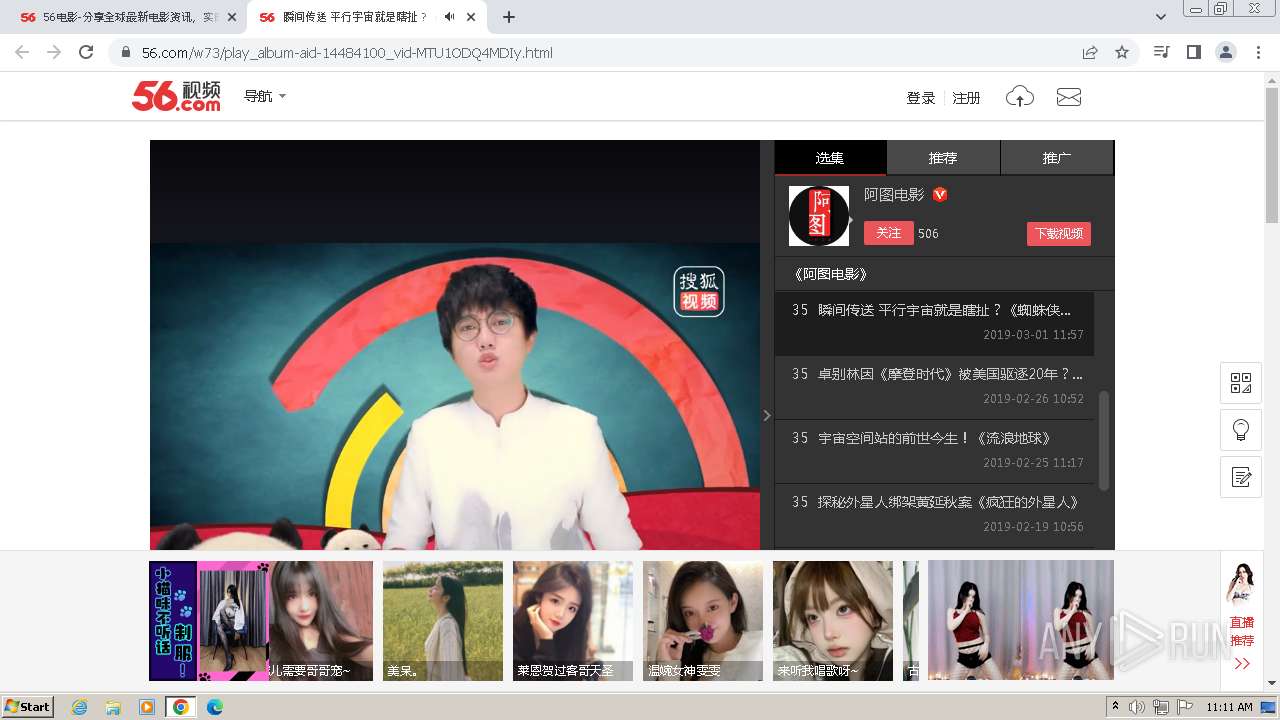Open the 阿图电影 channel name link
Image resolution: width=1280 pixels, height=720 pixels.
894,195
